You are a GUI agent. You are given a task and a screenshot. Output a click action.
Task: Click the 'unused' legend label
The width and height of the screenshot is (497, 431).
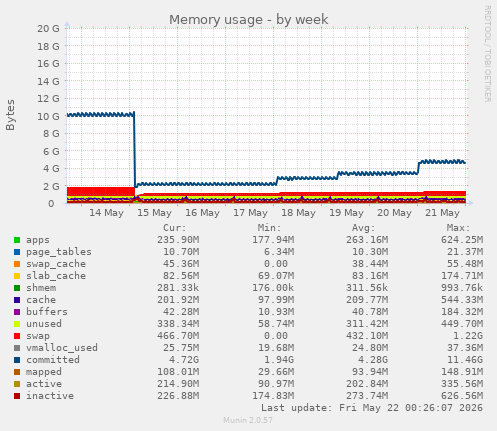pyautogui.click(x=44, y=324)
